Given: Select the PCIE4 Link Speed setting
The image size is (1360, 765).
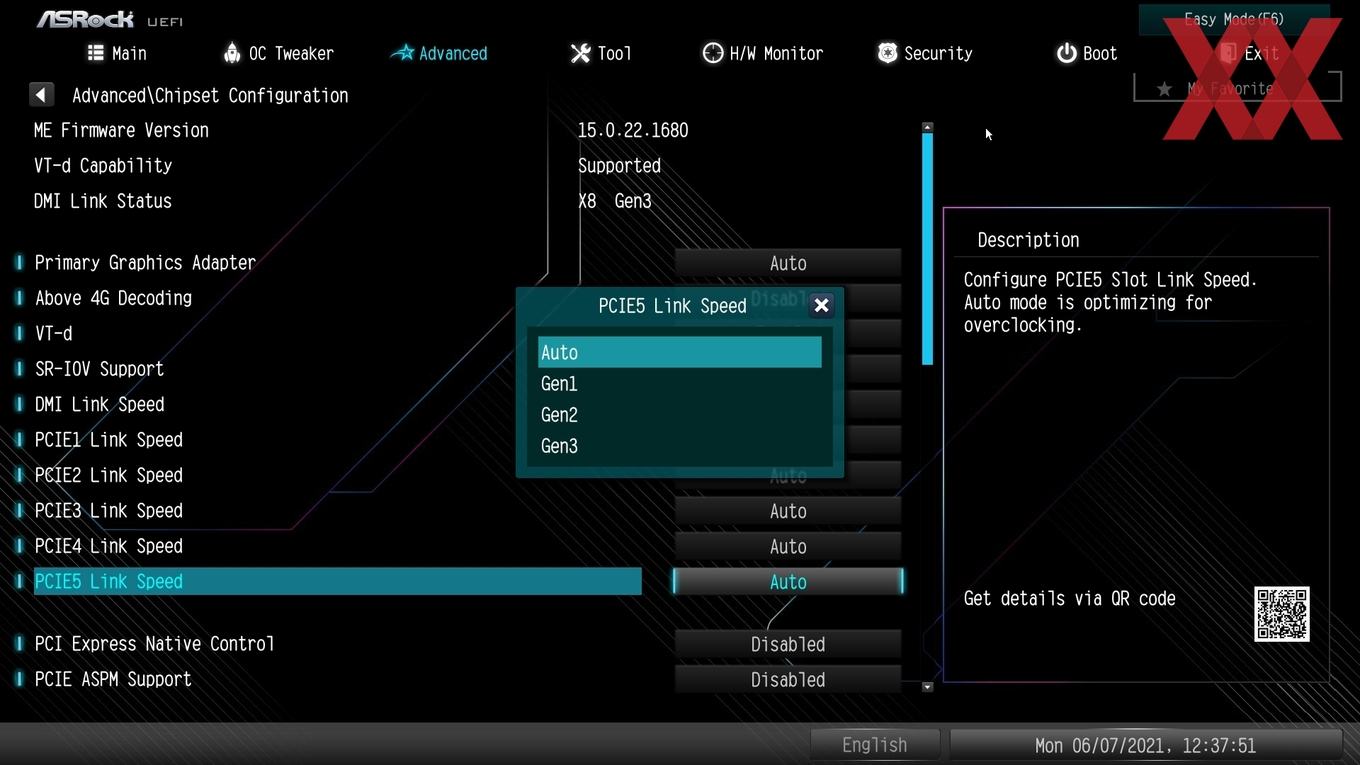Looking at the screenshot, I should (x=108, y=546).
